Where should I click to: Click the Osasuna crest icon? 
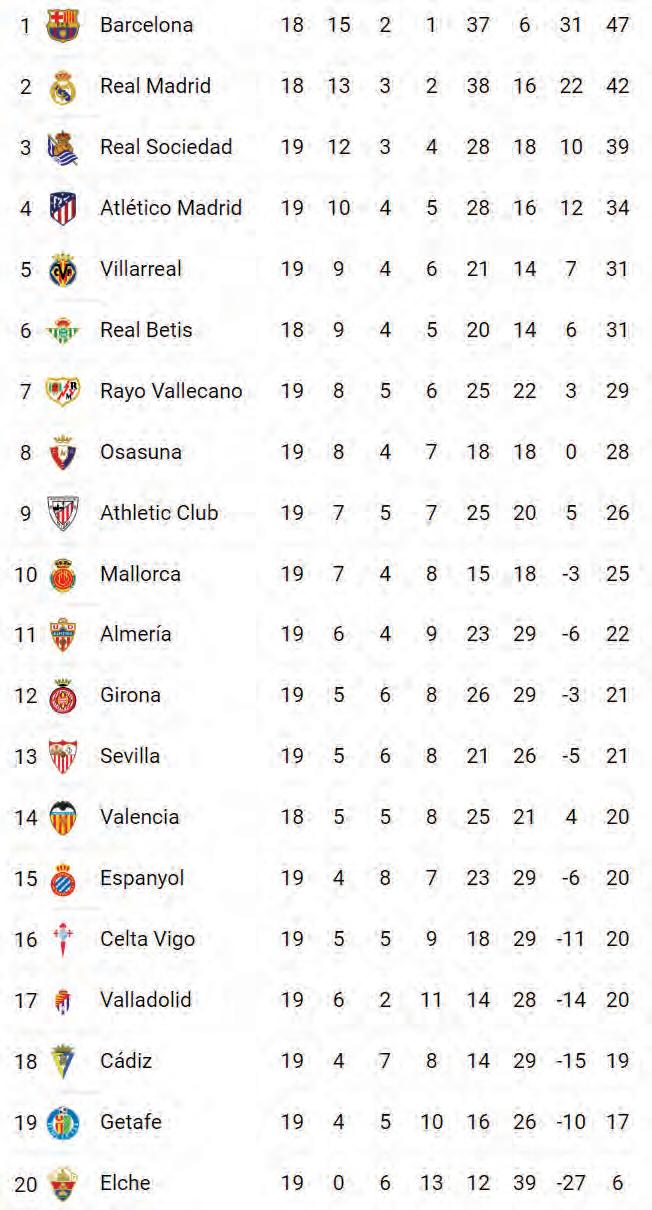(x=63, y=453)
